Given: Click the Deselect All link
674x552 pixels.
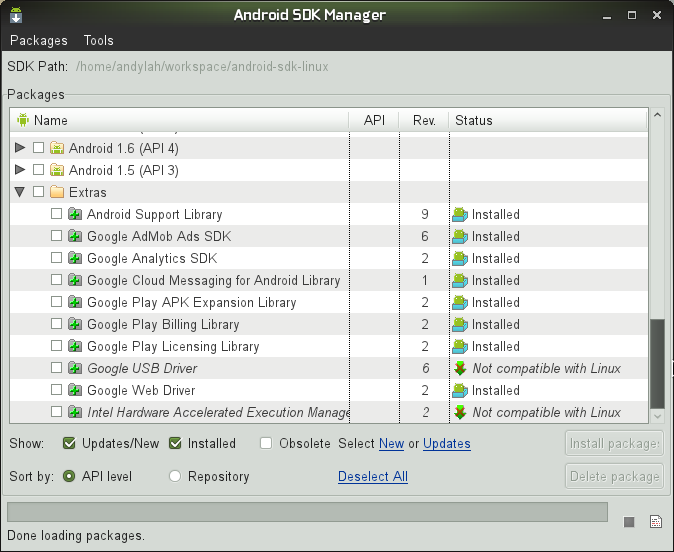Looking at the screenshot, I should [x=373, y=476].
